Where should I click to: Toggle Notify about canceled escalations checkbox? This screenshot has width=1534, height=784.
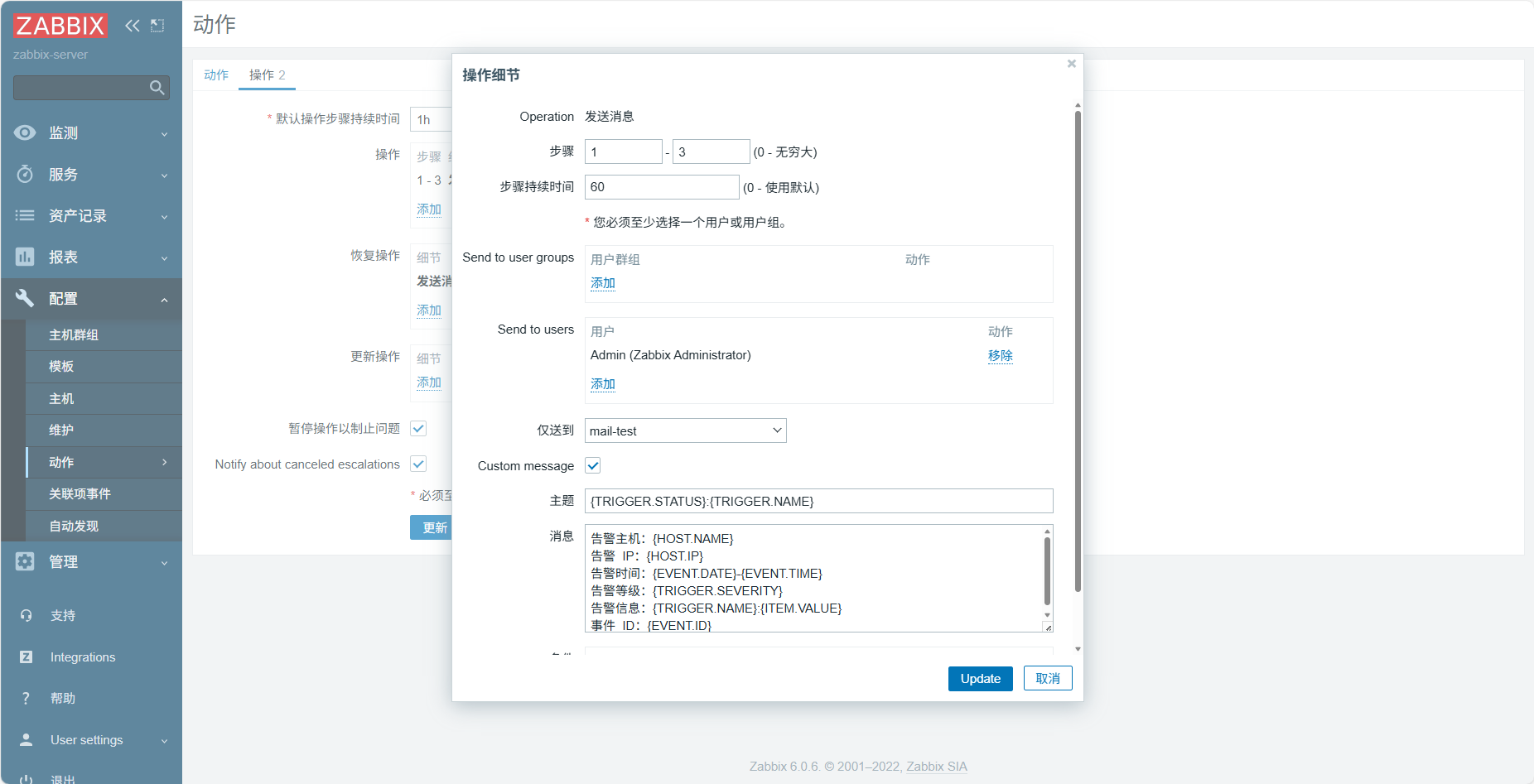tap(418, 464)
